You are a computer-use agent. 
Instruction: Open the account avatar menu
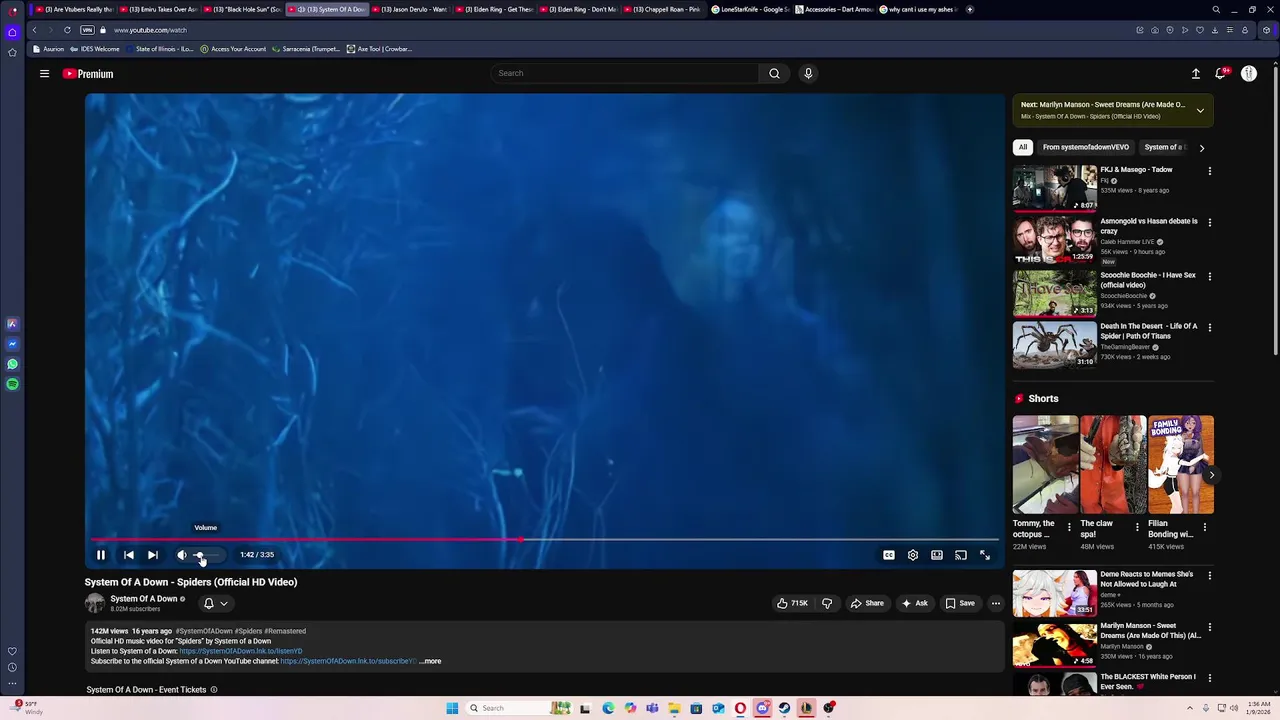1249,74
